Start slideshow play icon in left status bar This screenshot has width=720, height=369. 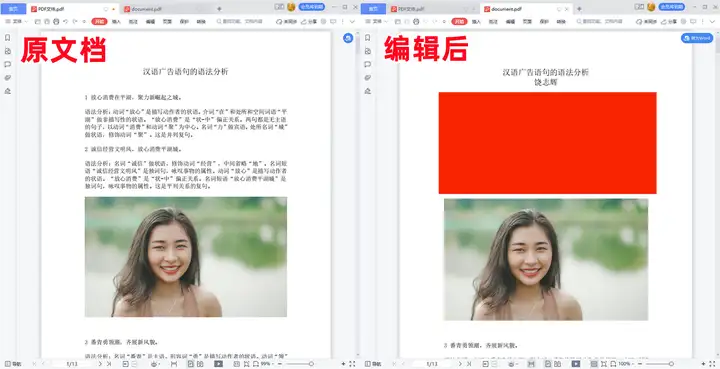coord(219,364)
